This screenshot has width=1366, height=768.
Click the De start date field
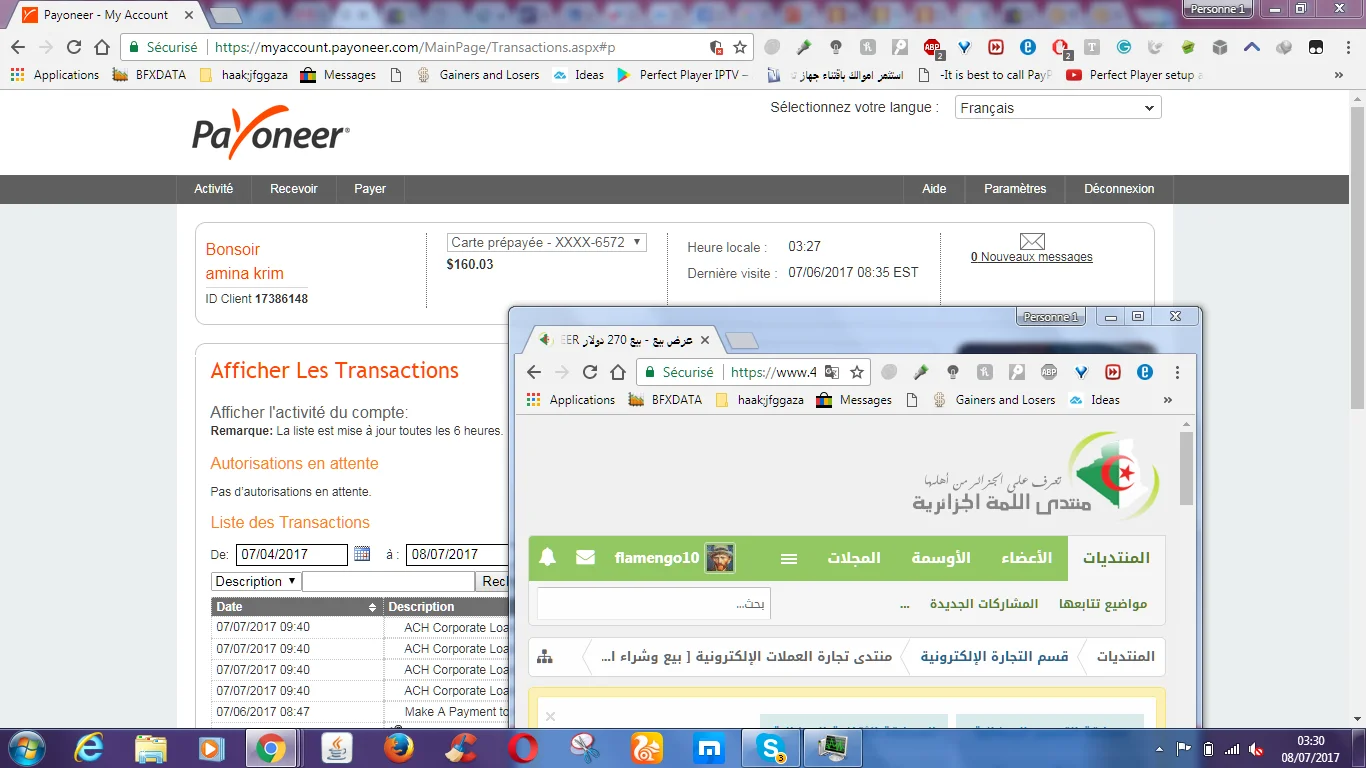[x=292, y=554]
